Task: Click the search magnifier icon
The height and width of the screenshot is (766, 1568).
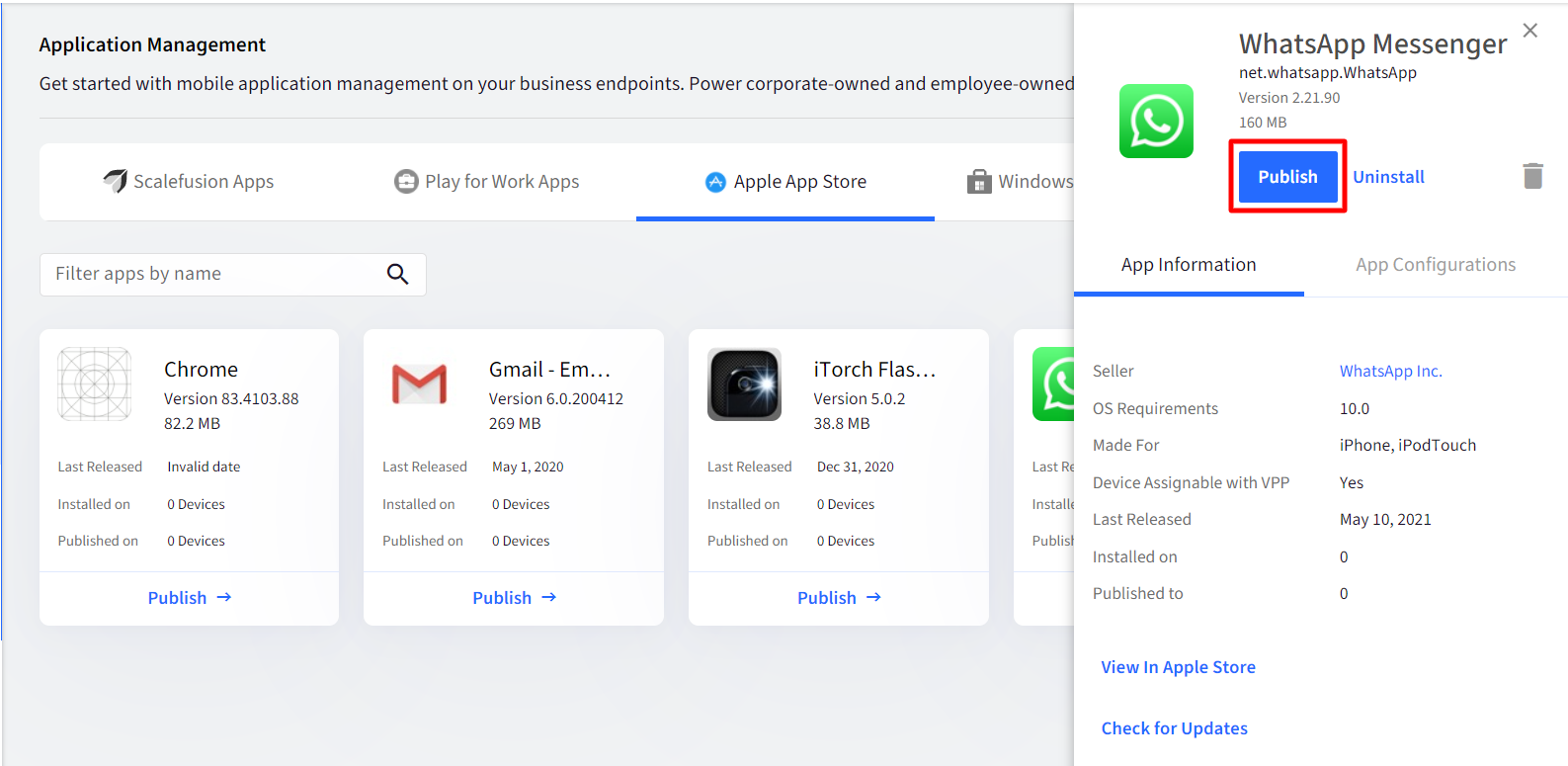Action: pyautogui.click(x=397, y=274)
